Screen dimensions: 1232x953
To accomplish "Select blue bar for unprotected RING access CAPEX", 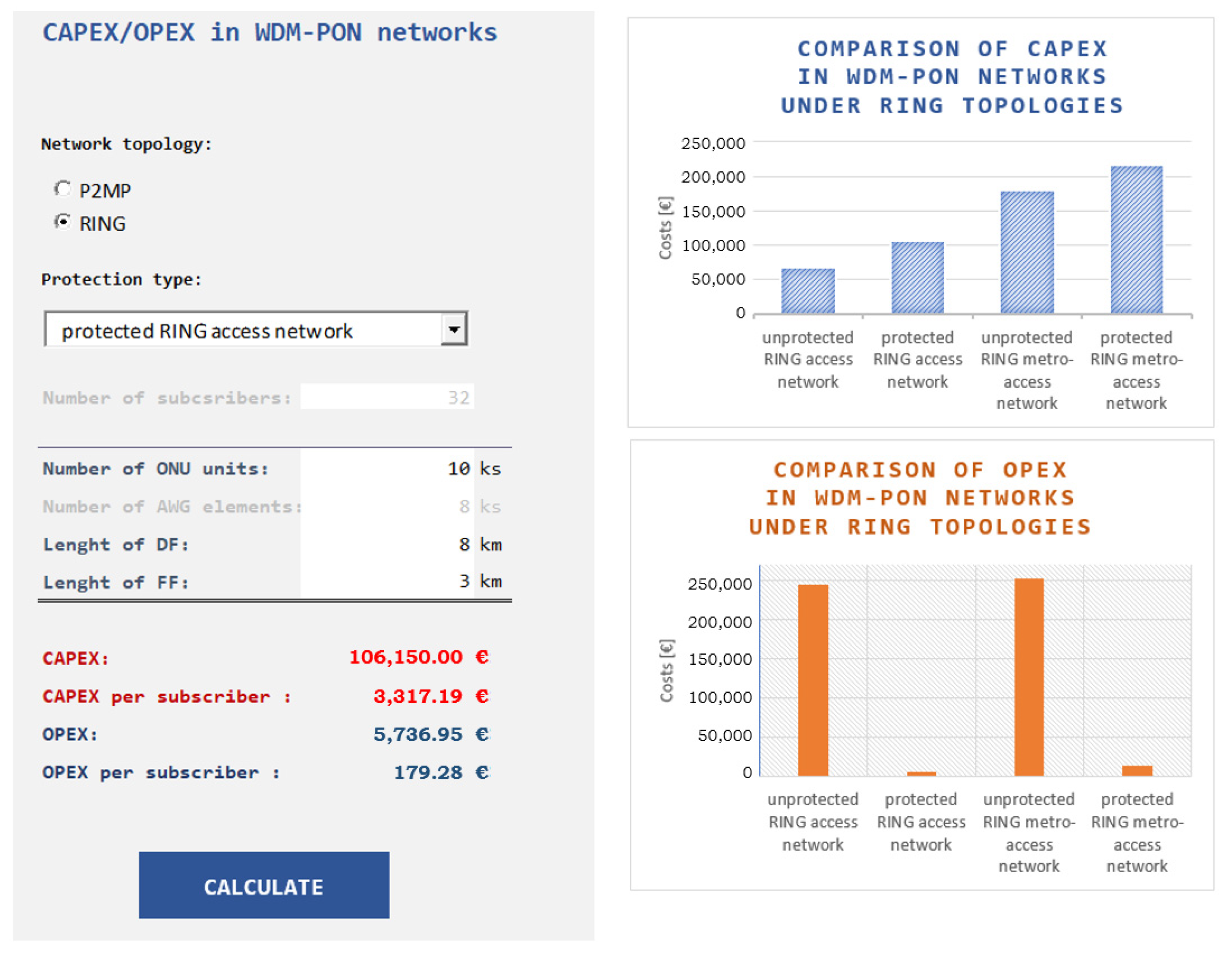I will 808,291.
